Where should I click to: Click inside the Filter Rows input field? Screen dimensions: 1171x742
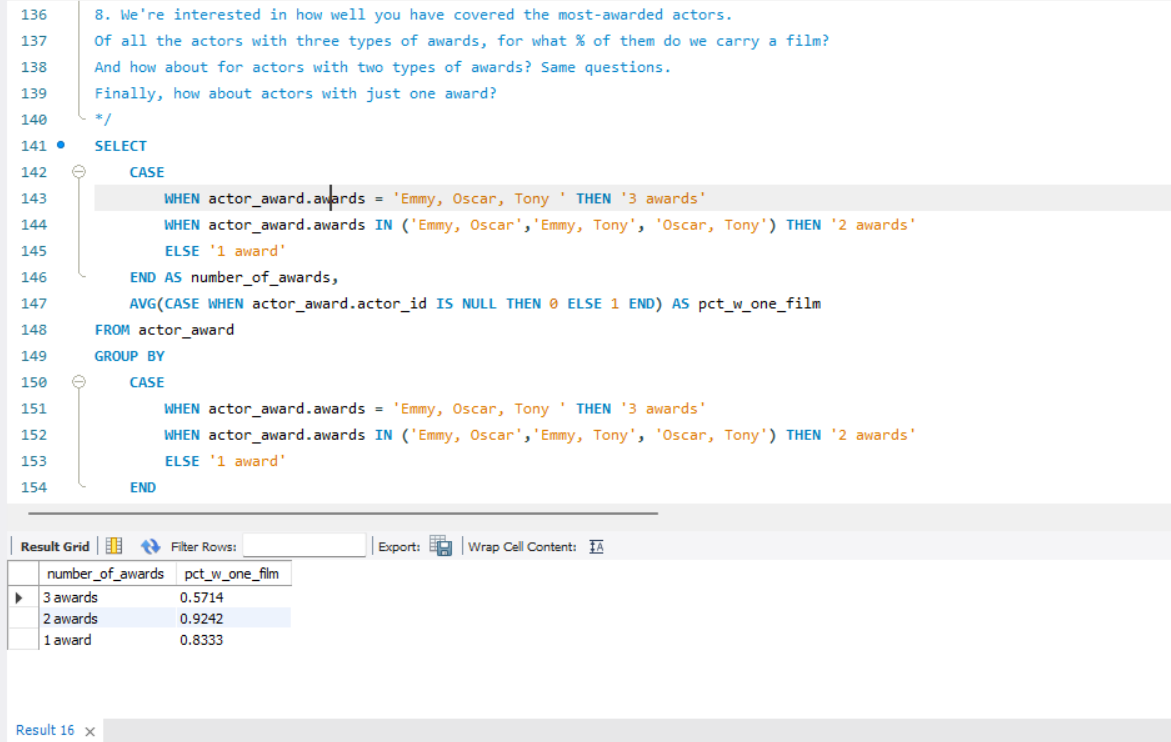click(x=305, y=545)
